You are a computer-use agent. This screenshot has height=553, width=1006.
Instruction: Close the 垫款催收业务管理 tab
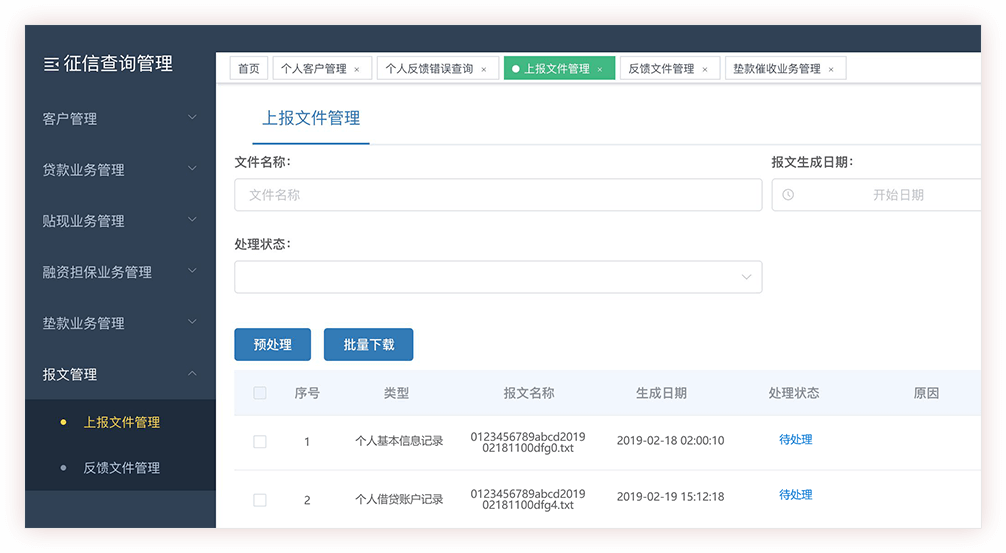coord(831,70)
